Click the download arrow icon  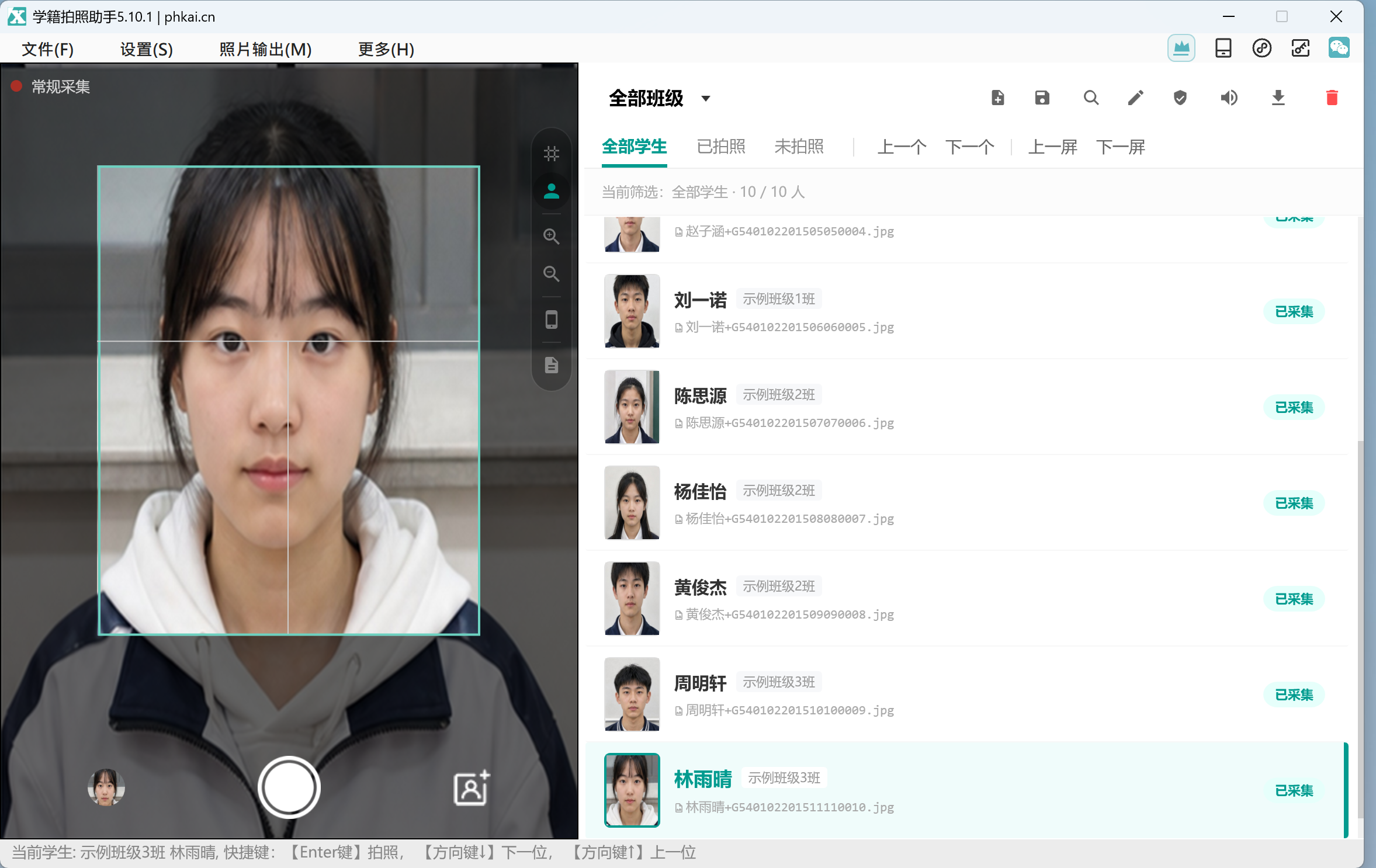coord(1278,98)
